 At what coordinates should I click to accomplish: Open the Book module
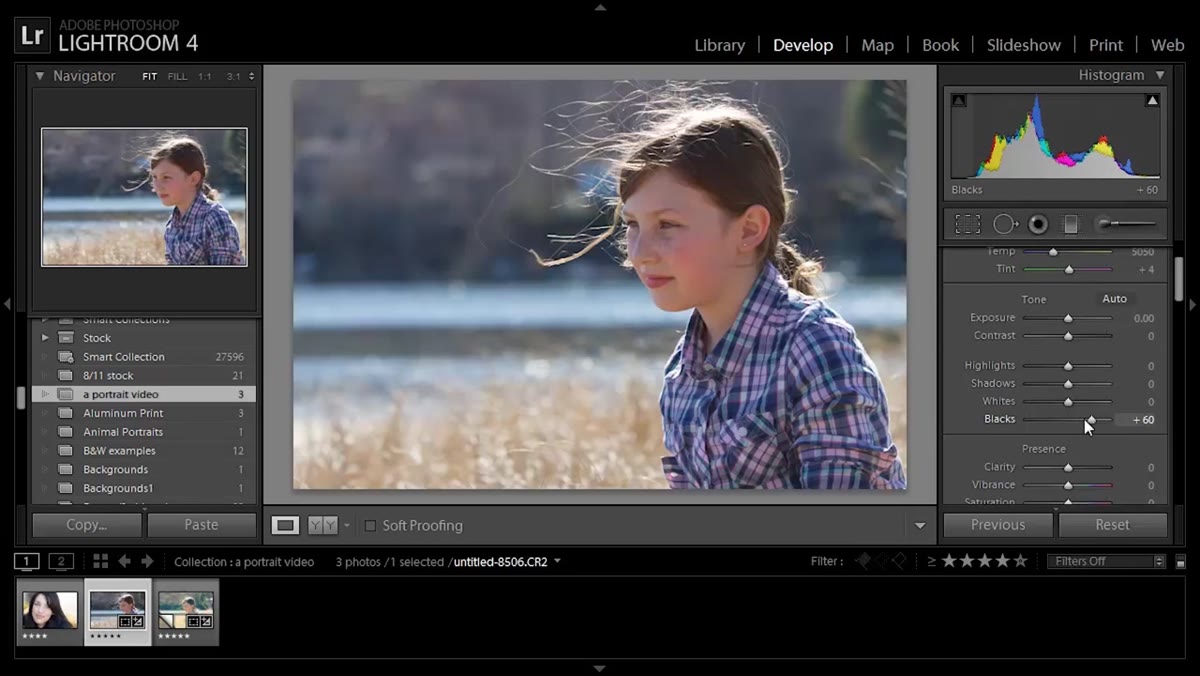940,45
